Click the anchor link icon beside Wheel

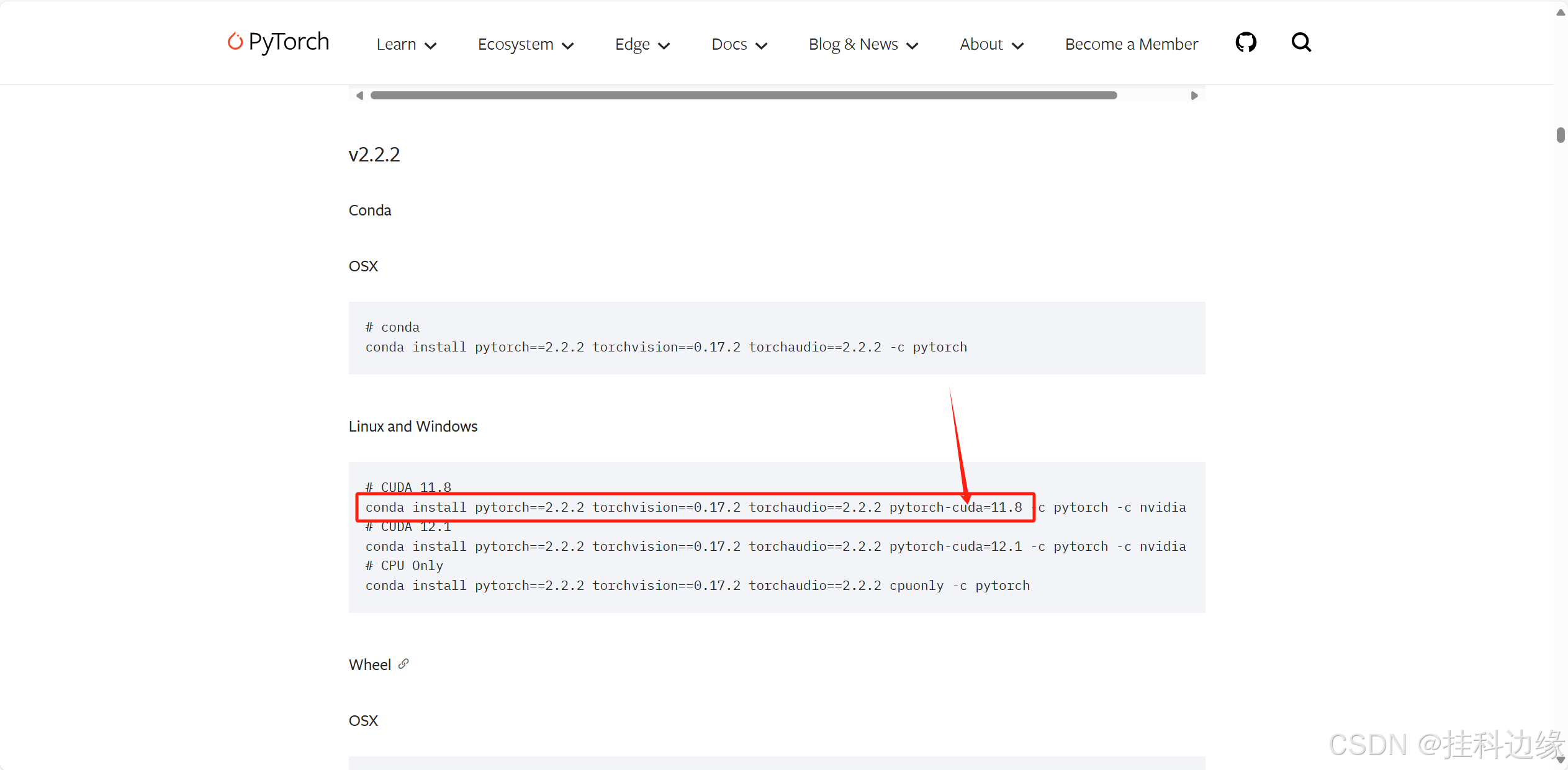[x=403, y=664]
